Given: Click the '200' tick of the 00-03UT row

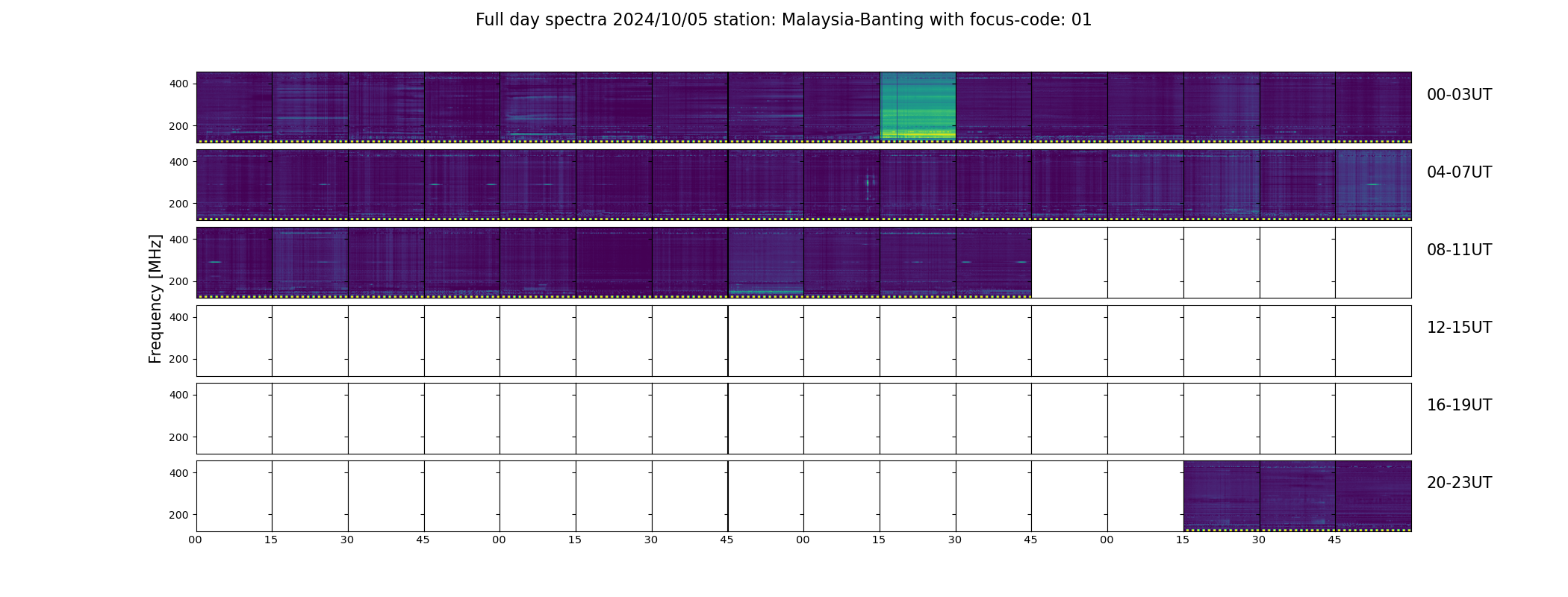Looking at the screenshot, I should tap(178, 126).
